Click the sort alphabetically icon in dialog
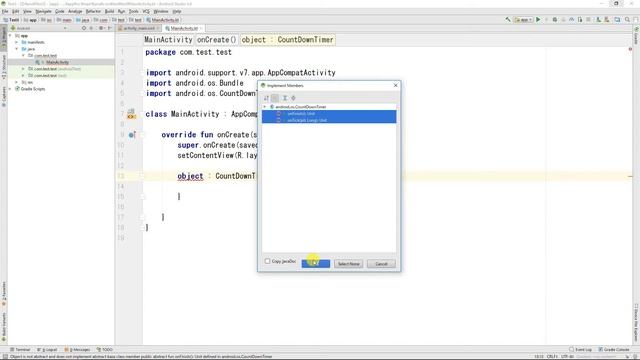Image resolution: width=640 pixels, height=360 pixels. [266, 98]
